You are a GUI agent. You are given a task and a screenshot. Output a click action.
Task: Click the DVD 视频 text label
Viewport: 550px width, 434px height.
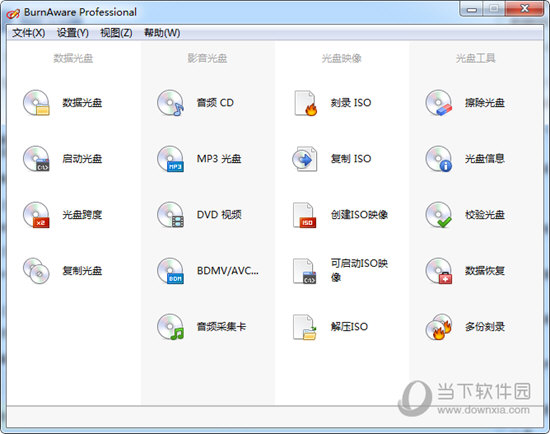coord(219,215)
